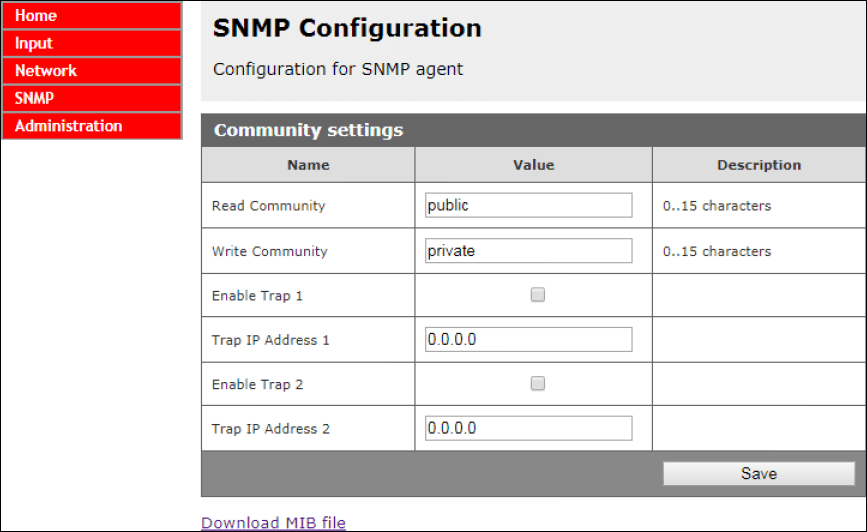The height and width of the screenshot is (532, 867).
Task: Focus the Write Community input box
Action: [528, 251]
